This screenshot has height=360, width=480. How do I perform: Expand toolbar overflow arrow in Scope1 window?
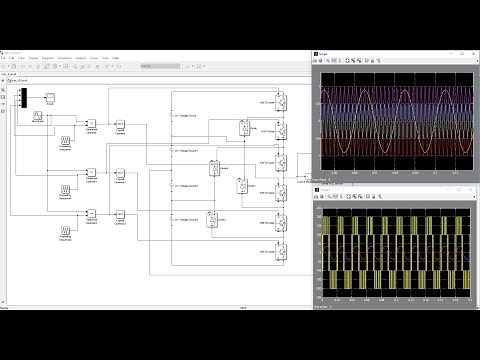pyautogui.click(x=474, y=197)
